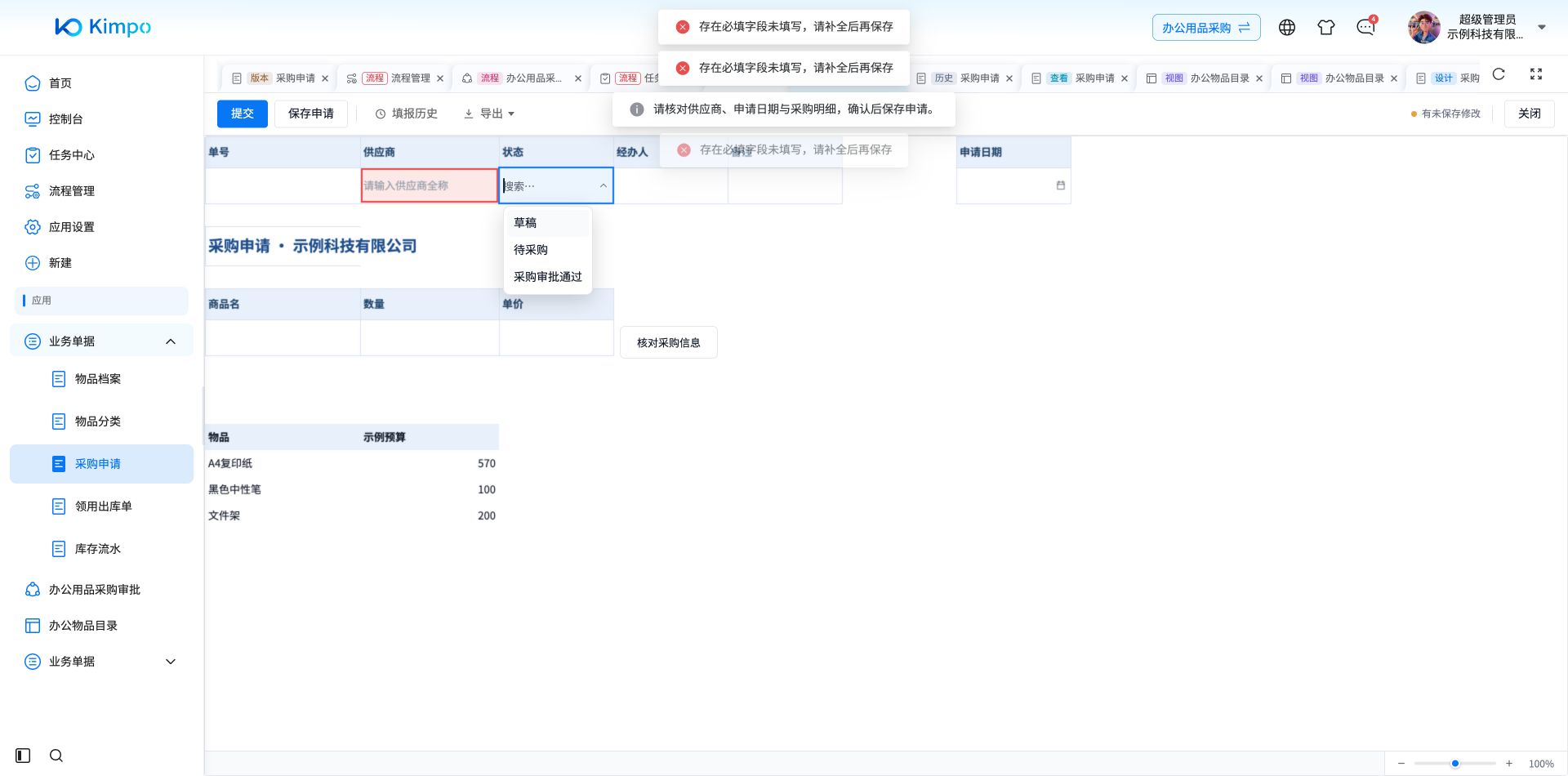The height and width of the screenshot is (776, 1568).
Task: Open user avatar of 超级管理员
Action: click(1424, 28)
